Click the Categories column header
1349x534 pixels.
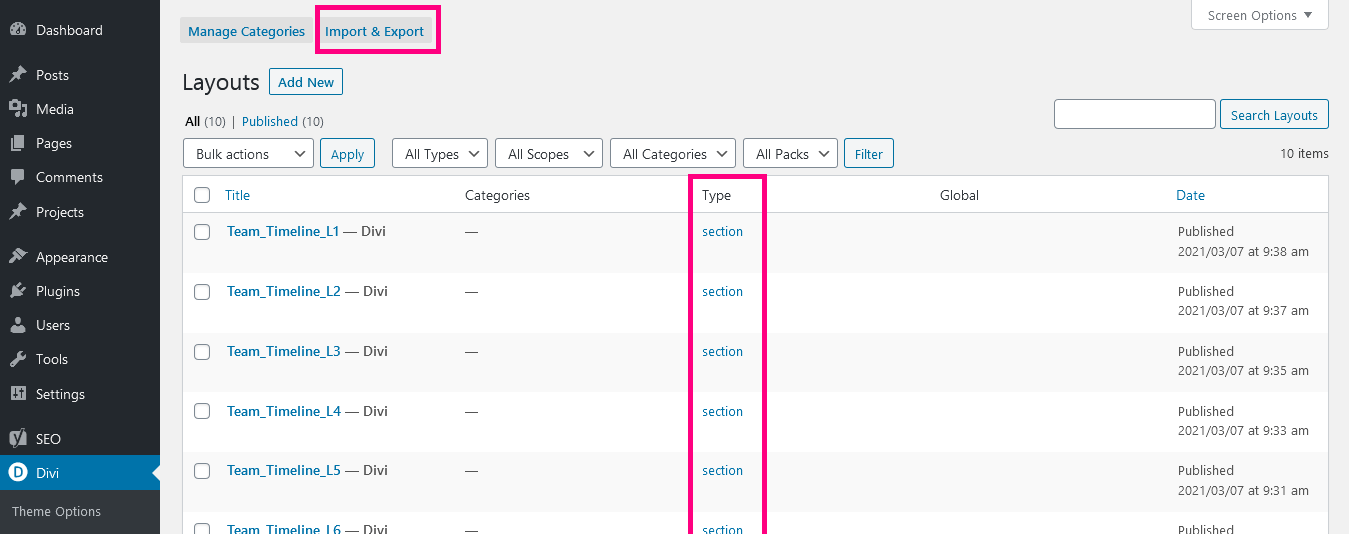tap(497, 195)
